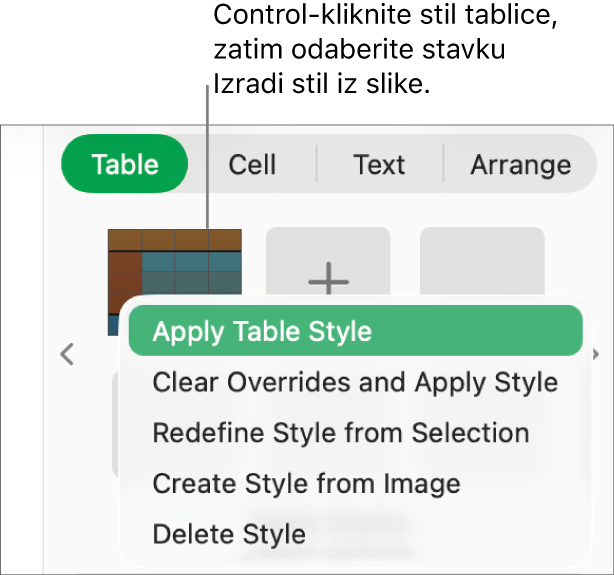Open the Cell tab
Image resolution: width=614 pixels, height=575 pixels.
click(x=252, y=164)
